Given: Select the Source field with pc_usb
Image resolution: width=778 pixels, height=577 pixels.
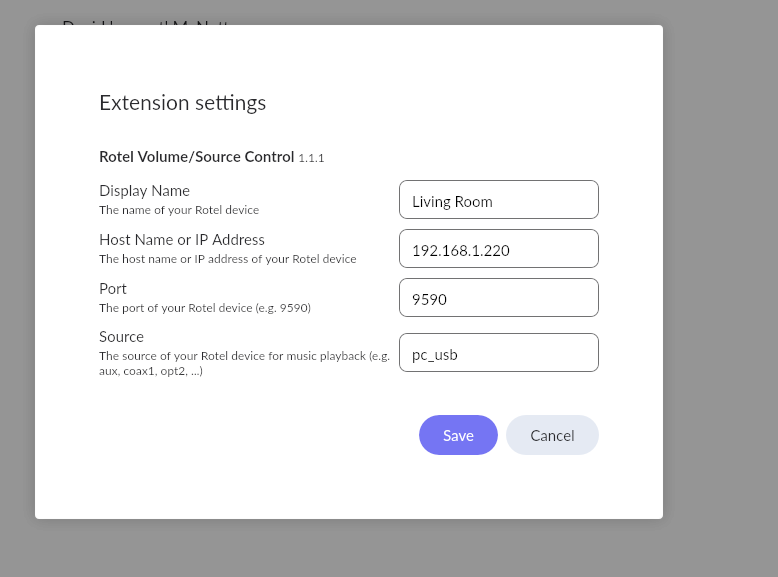Looking at the screenshot, I should pyautogui.click(x=499, y=353).
